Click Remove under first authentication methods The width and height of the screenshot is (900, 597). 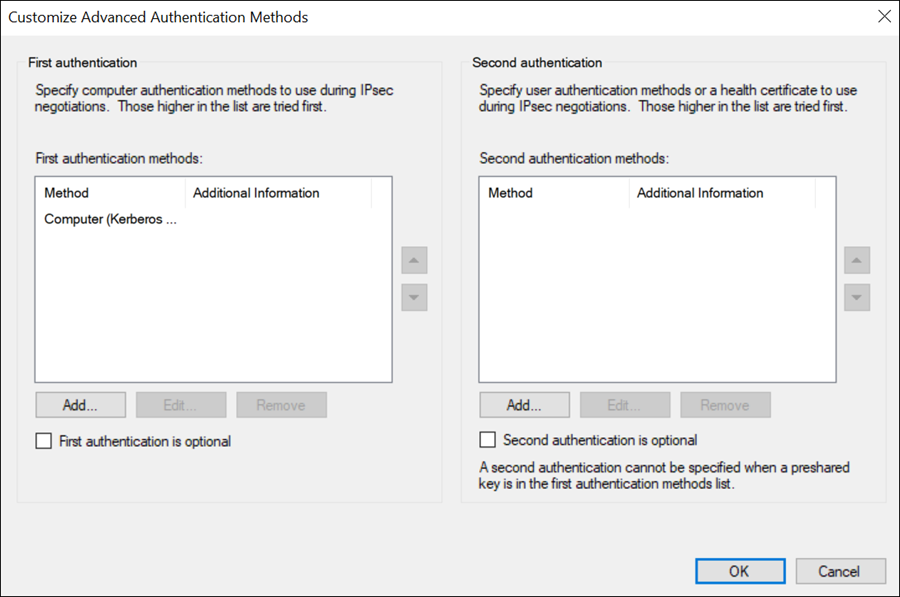point(281,405)
